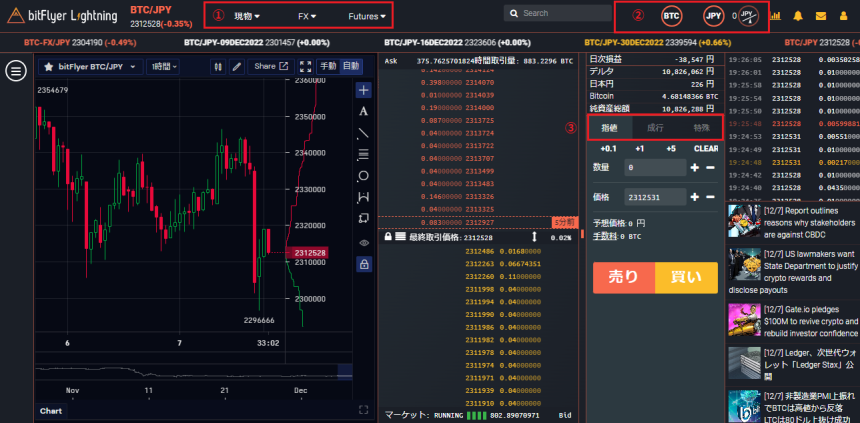This screenshot has height=423, width=860.
Task: Select BTC/JPY-30DEC2022 in the ticker
Action: [x=657, y=42]
